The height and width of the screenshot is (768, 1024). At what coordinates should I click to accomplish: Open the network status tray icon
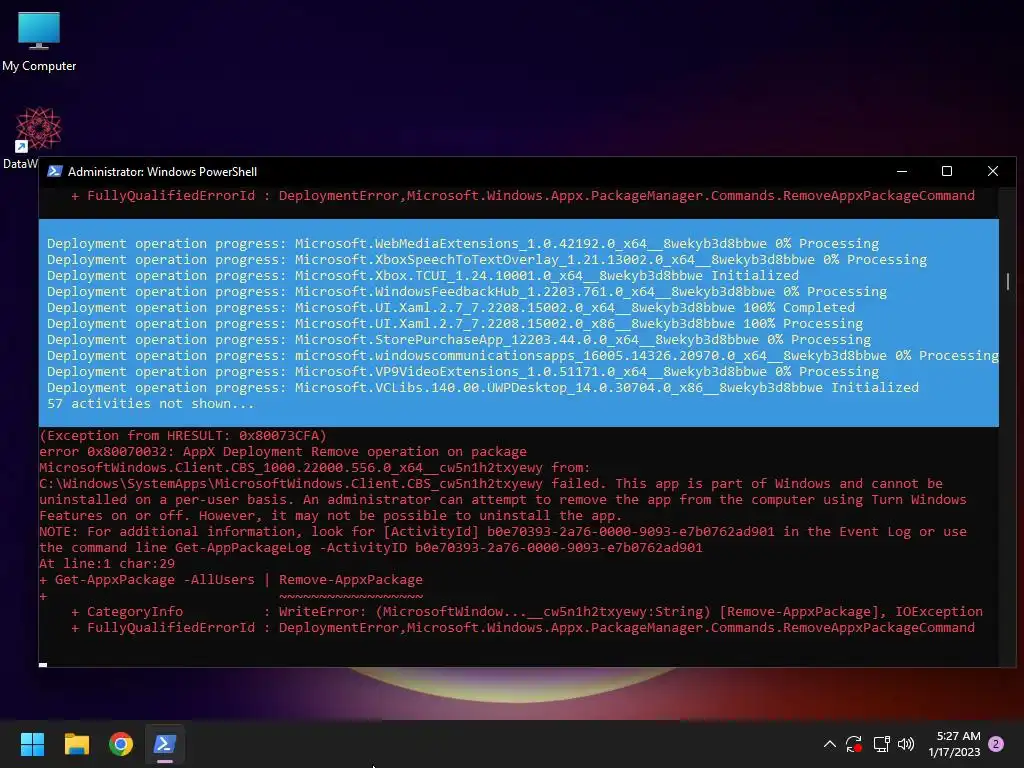click(881, 744)
